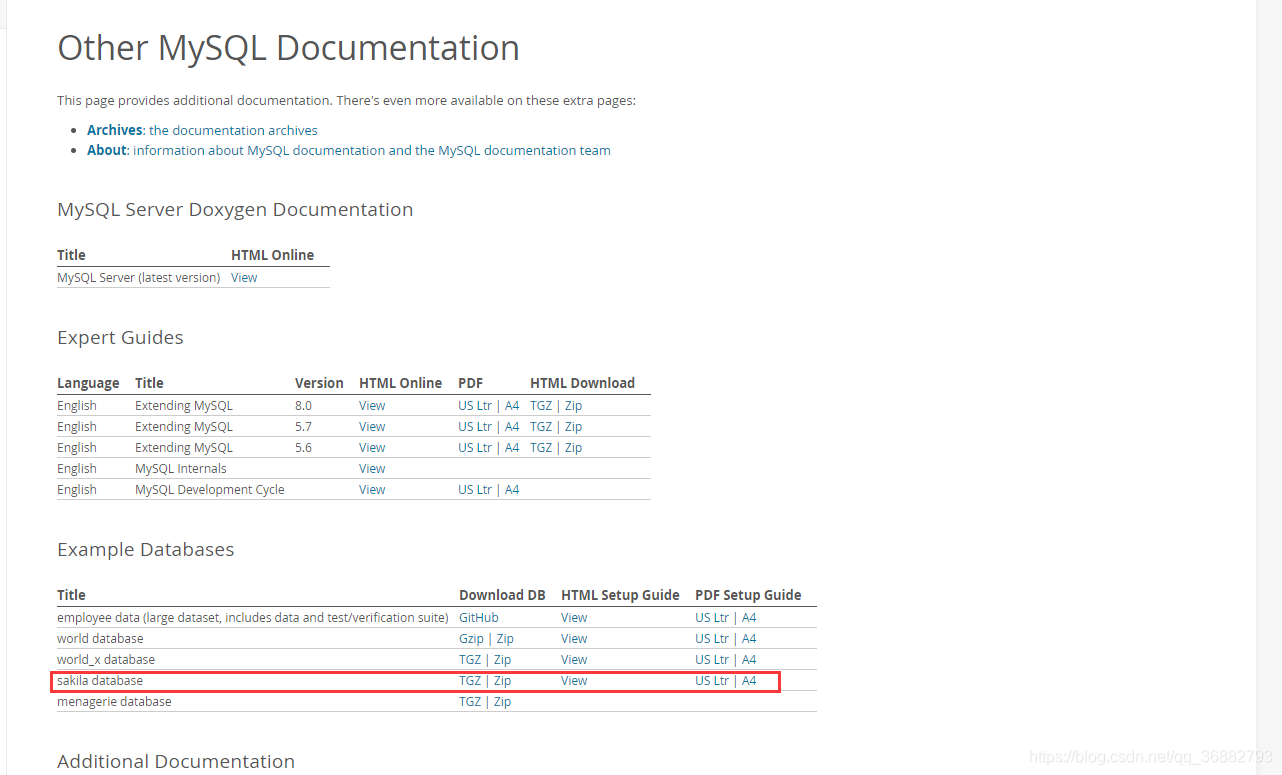Viewport: 1282px width, 775px height.
Task: Download world database Zip file
Action: [x=505, y=639]
